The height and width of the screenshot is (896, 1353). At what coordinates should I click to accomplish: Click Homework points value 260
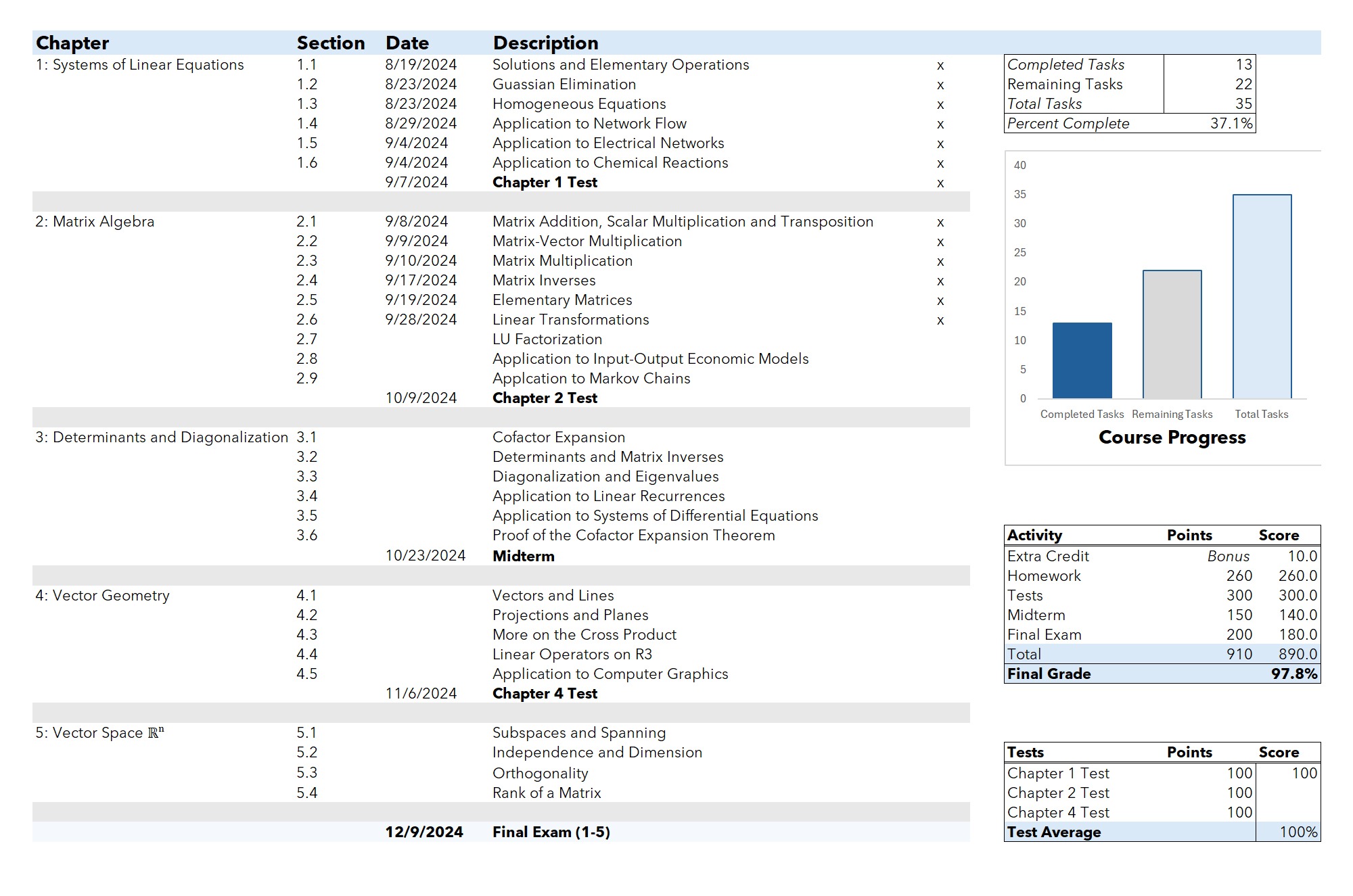click(x=1239, y=576)
